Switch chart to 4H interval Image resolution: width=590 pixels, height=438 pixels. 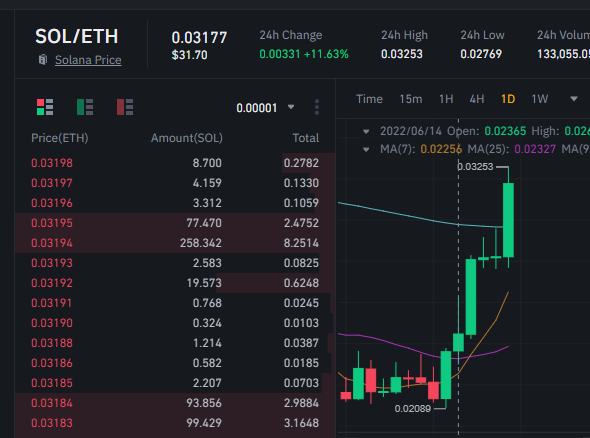[x=477, y=99]
